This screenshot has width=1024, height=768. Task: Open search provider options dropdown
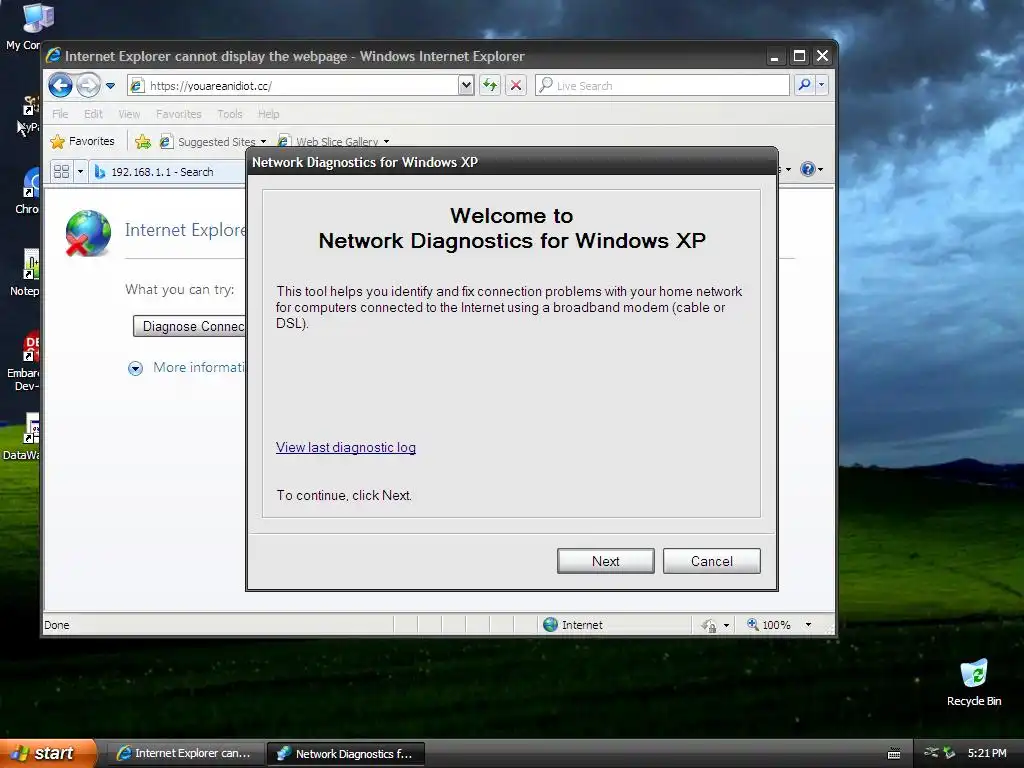(x=822, y=85)
